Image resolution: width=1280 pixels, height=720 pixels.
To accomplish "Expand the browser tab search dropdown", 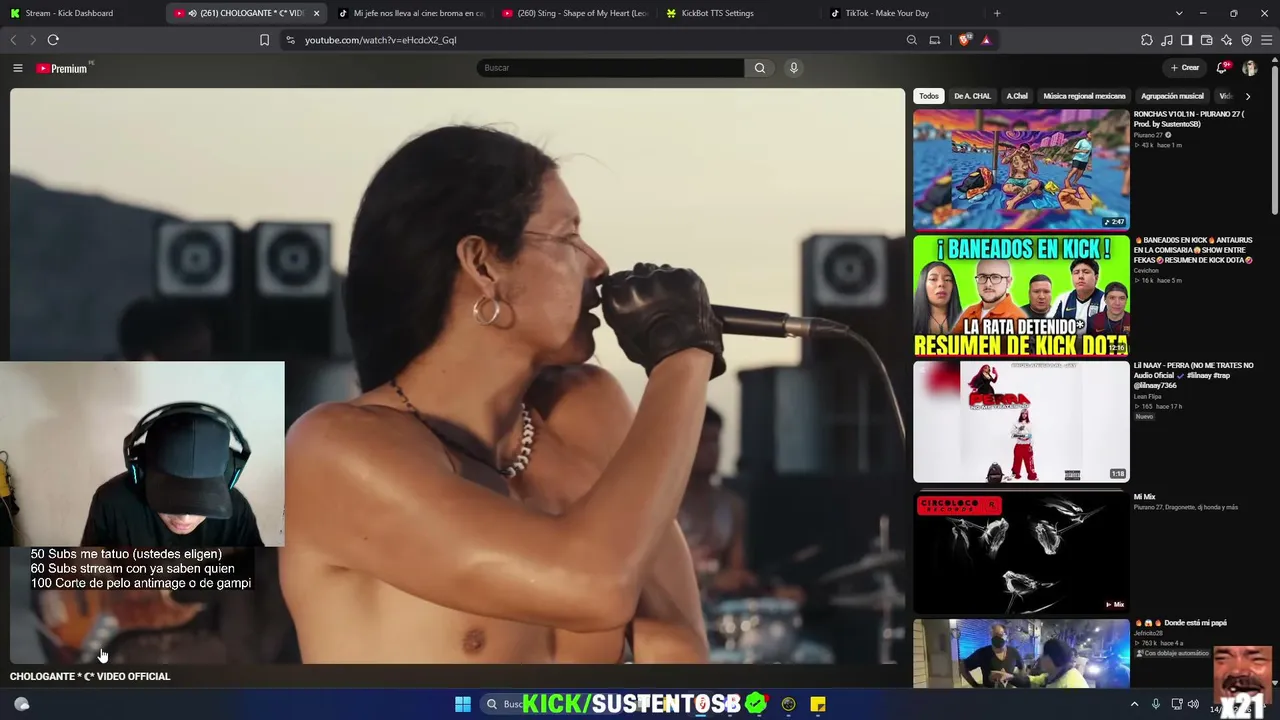I will 1179,13.
